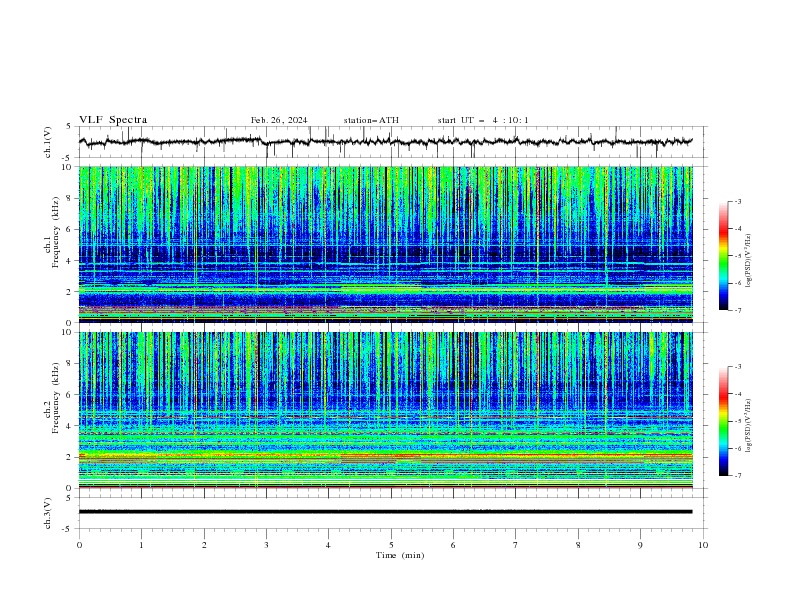Click the time axis tick label "4"
This screenshot has width=792, height=612.
point(328,545)
